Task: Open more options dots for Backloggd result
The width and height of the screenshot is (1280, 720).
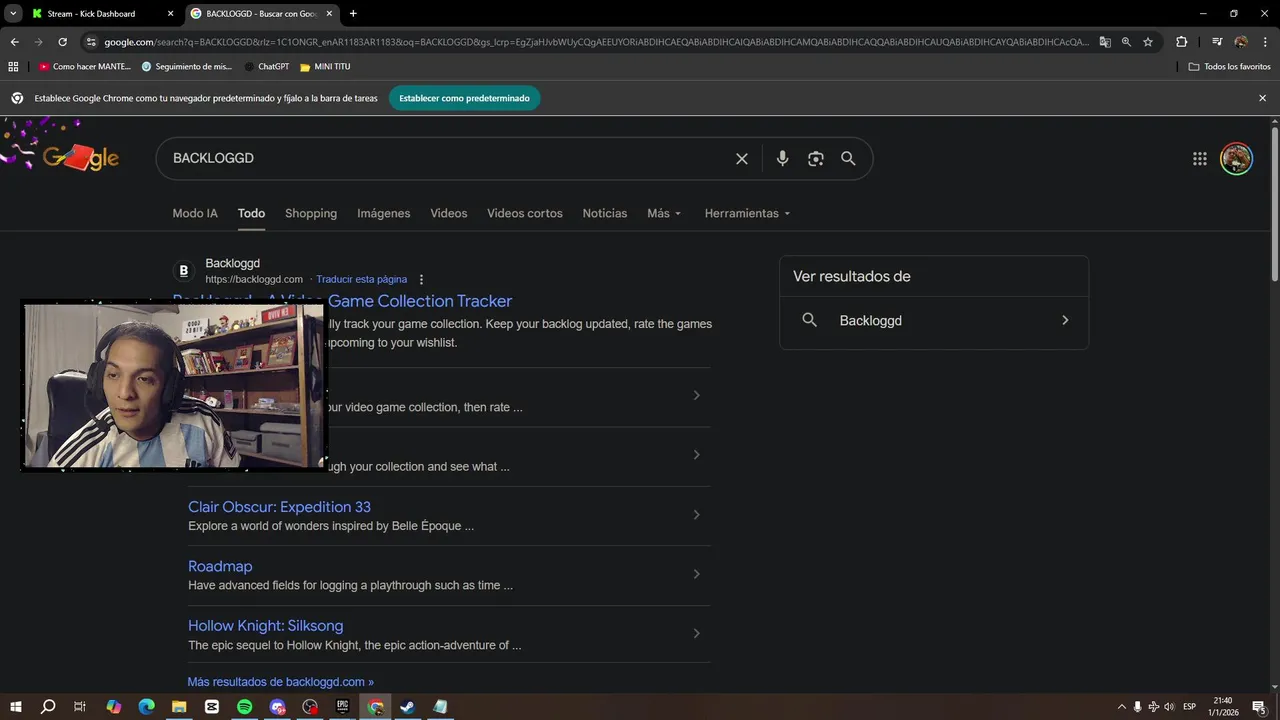Action: [421, 279]
